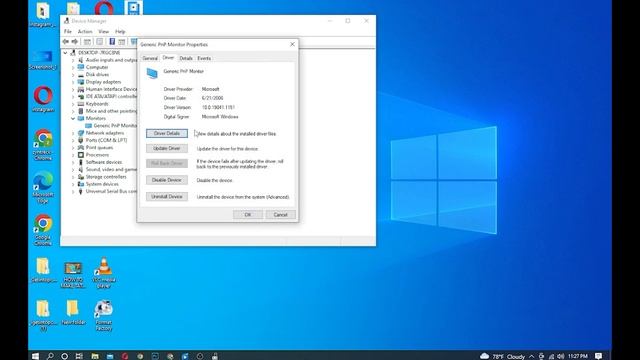Select Generic PnP Monitor in the device tree
This screenshot has width=640, height=360.
click(x=111, y=126)
